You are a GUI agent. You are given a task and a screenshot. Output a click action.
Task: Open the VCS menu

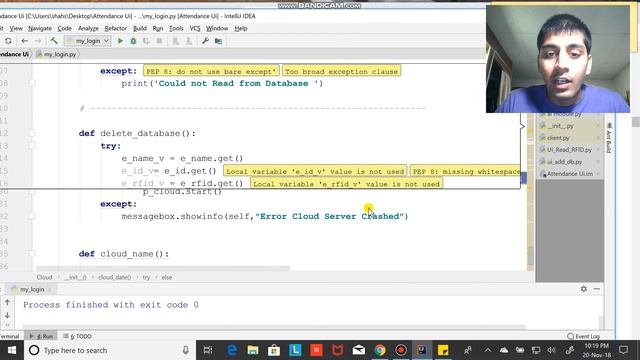[195, 28]
